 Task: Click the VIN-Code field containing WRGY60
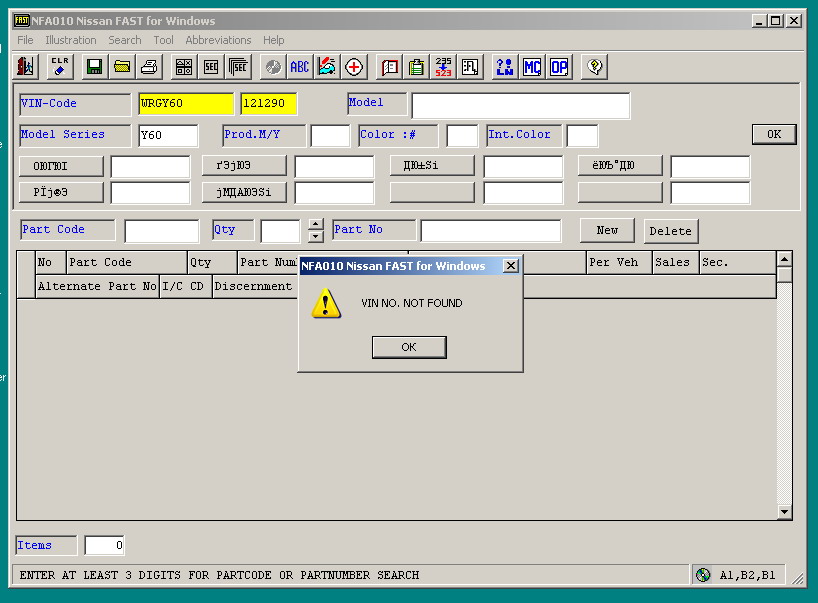[186, 103]
